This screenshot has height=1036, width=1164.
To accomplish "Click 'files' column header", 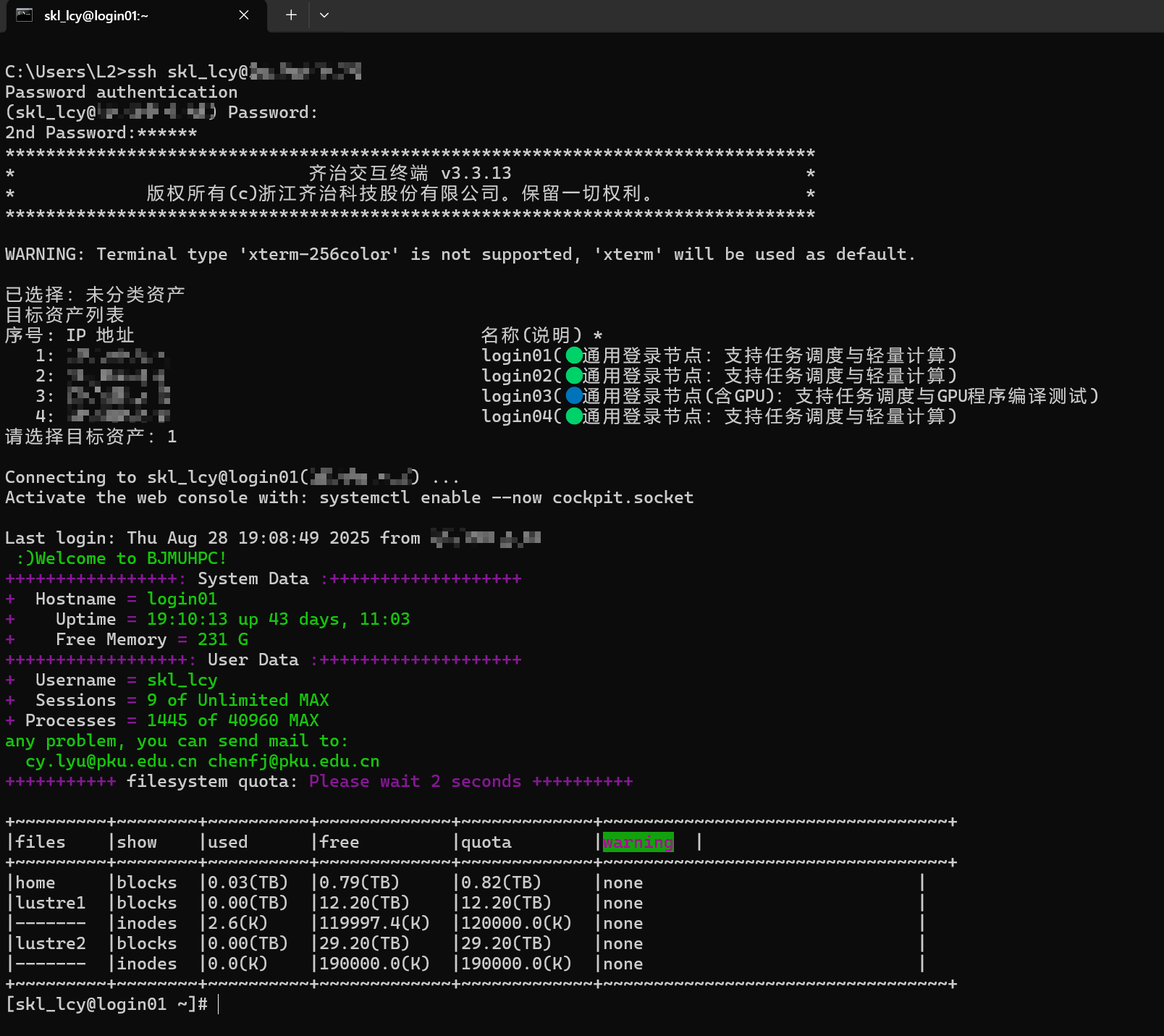I will [x=41, y=842].
